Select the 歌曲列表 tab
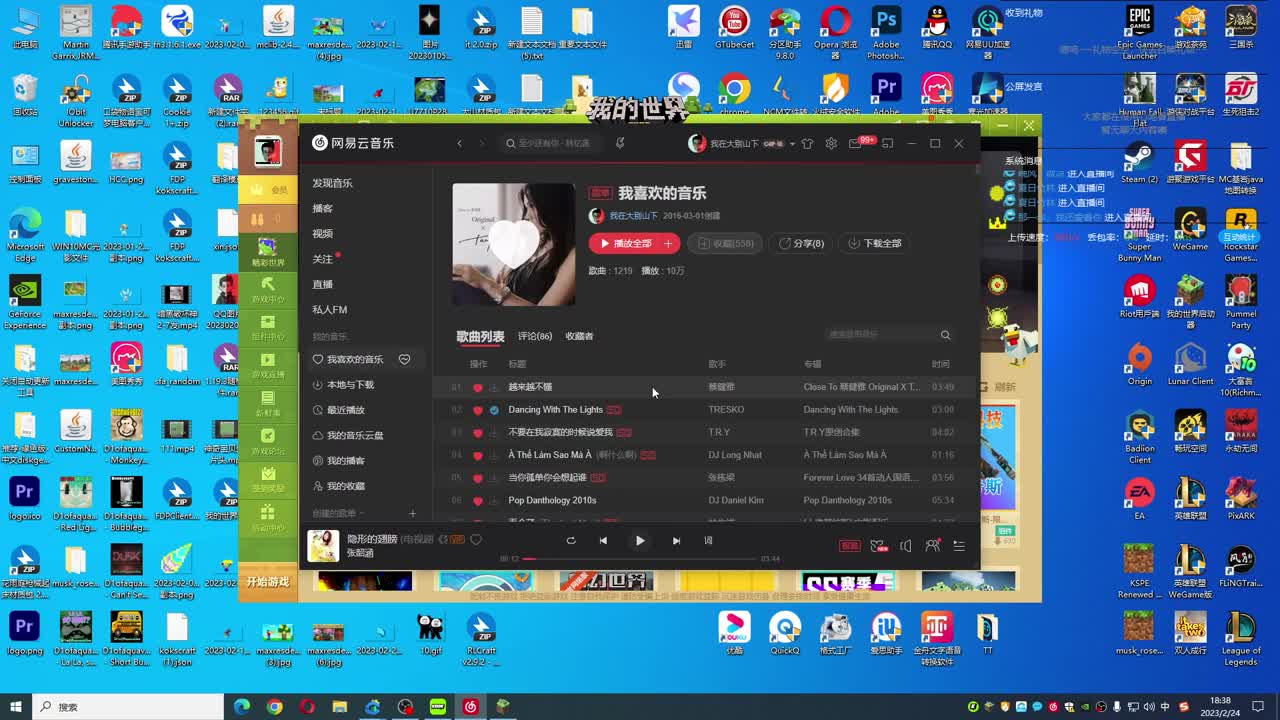The width and height of the screenshot is (1280, 720). point(480,336)
